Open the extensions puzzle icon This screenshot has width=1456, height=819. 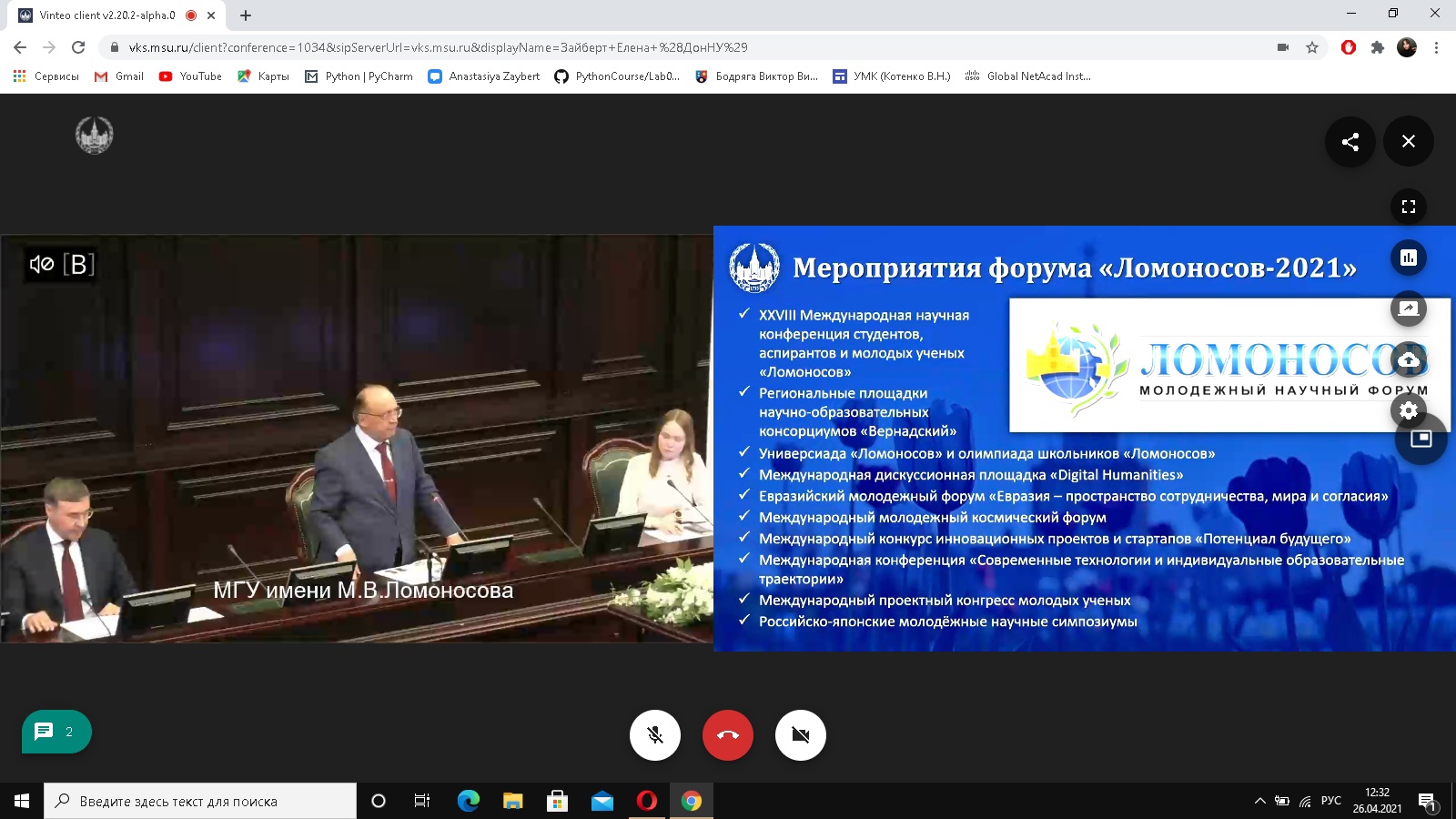(1378, 47)
